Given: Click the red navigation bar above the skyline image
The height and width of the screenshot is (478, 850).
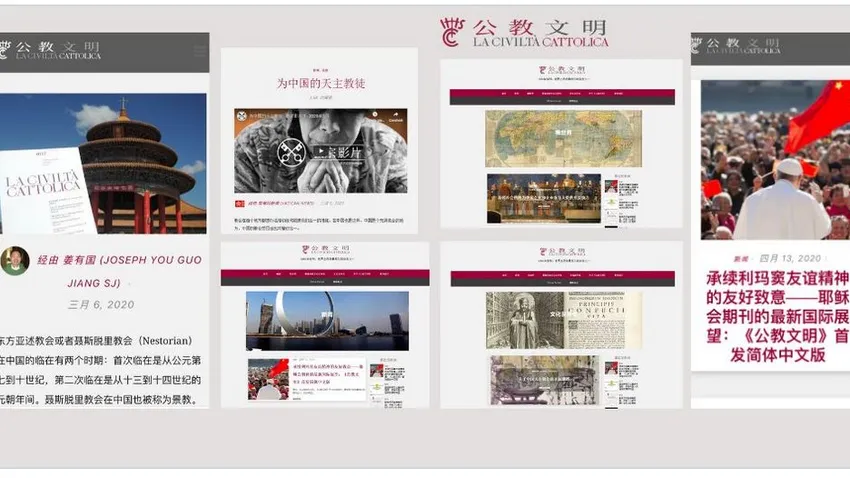Looking at the screenshot, I should 324,277.
